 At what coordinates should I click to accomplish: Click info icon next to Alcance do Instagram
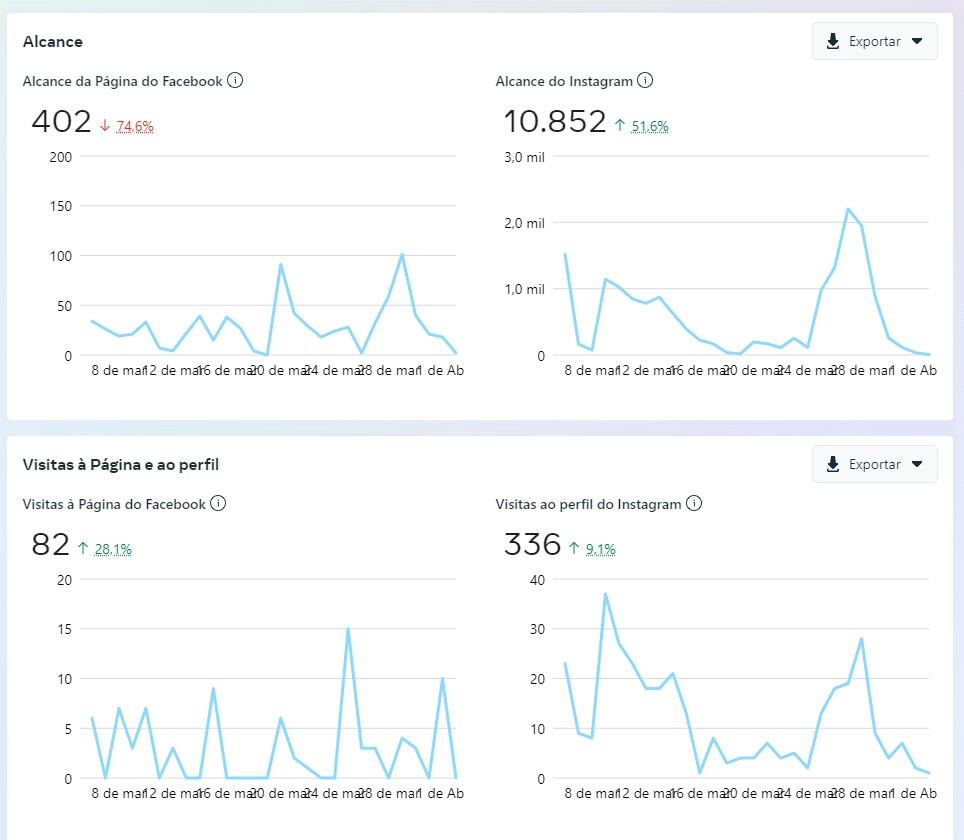645,81
